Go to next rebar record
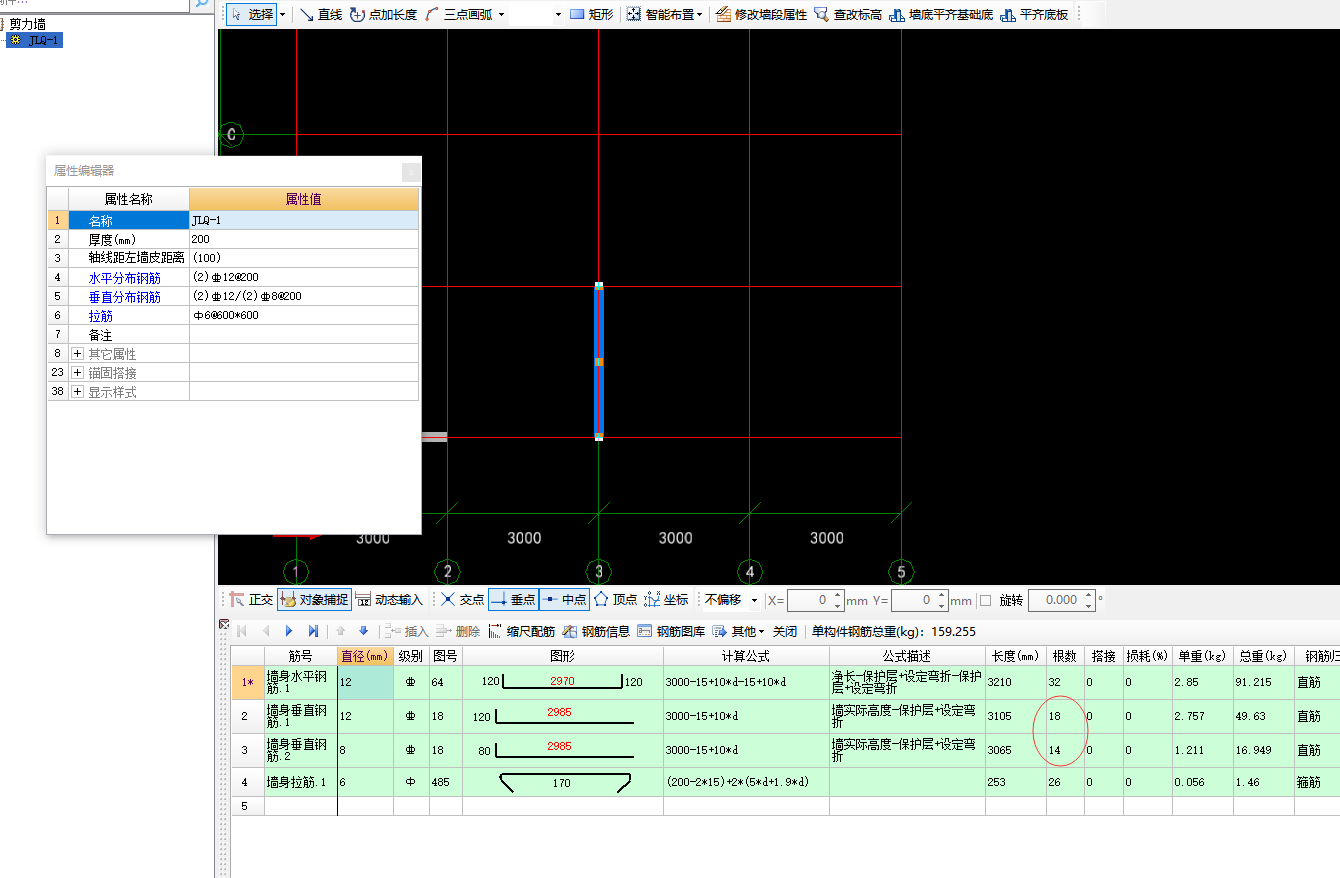This screenshot has width=1340, height=878. point(289,631)
